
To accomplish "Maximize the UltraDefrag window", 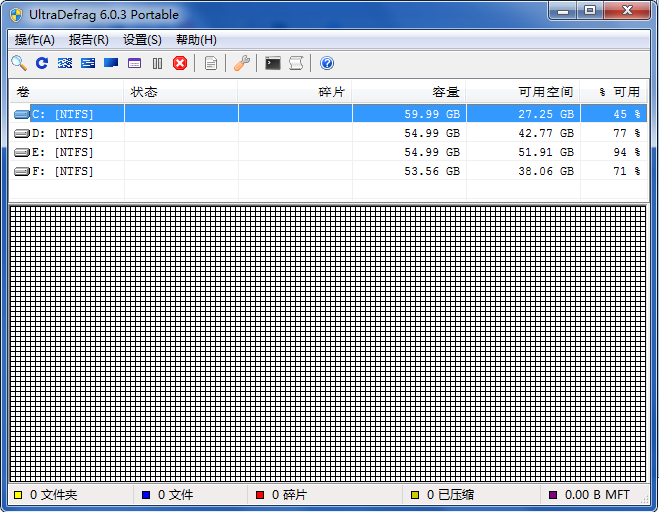I will [590, 11].
